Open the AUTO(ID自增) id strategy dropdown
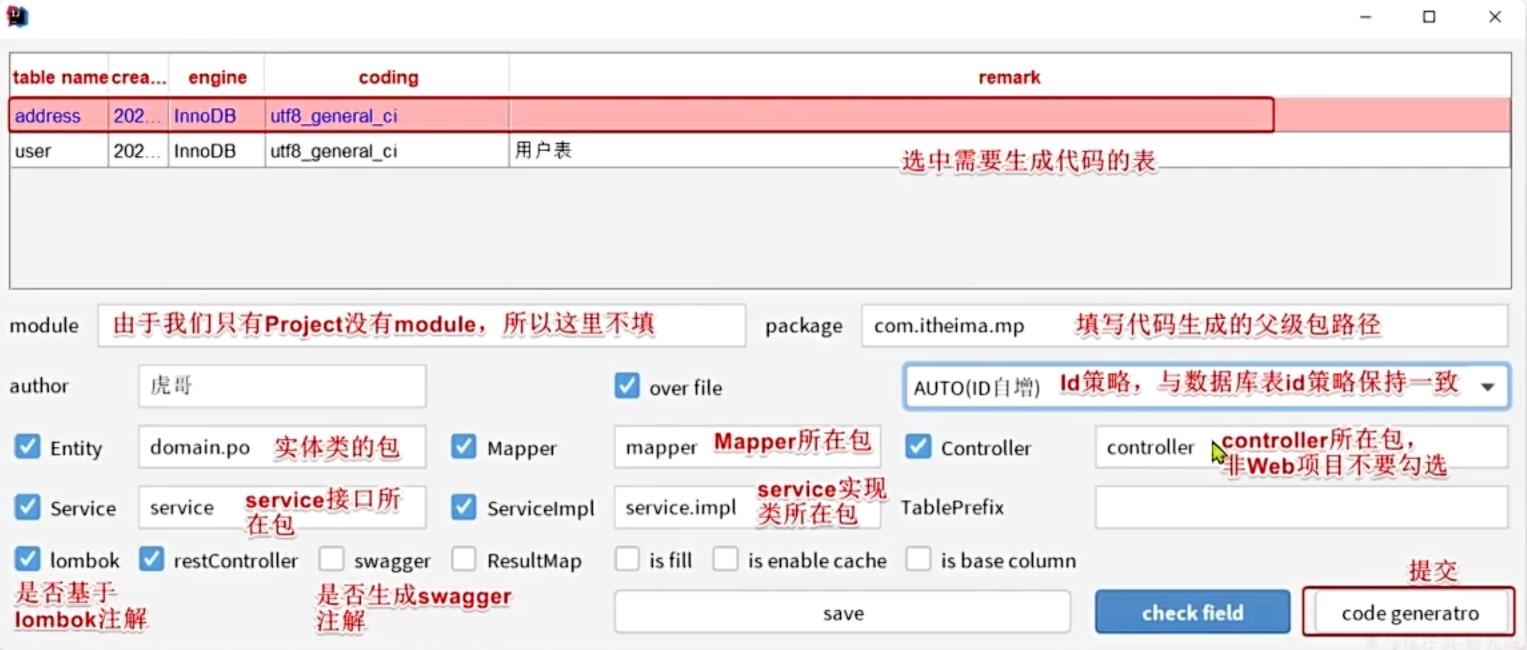 click(x=1206, y=386)
